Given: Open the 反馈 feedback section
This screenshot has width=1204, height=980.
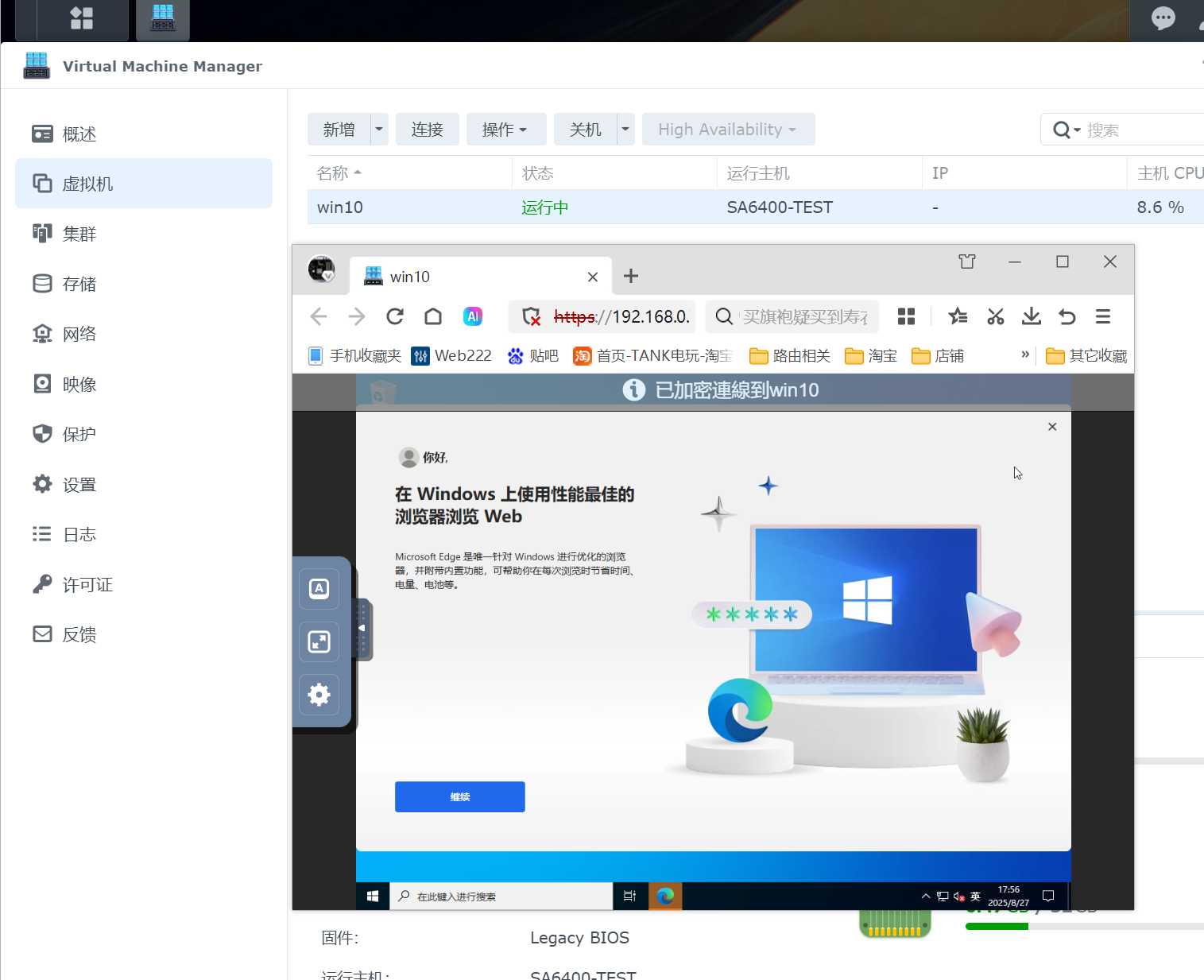Looking at the screenshot, I should [144, 634].
